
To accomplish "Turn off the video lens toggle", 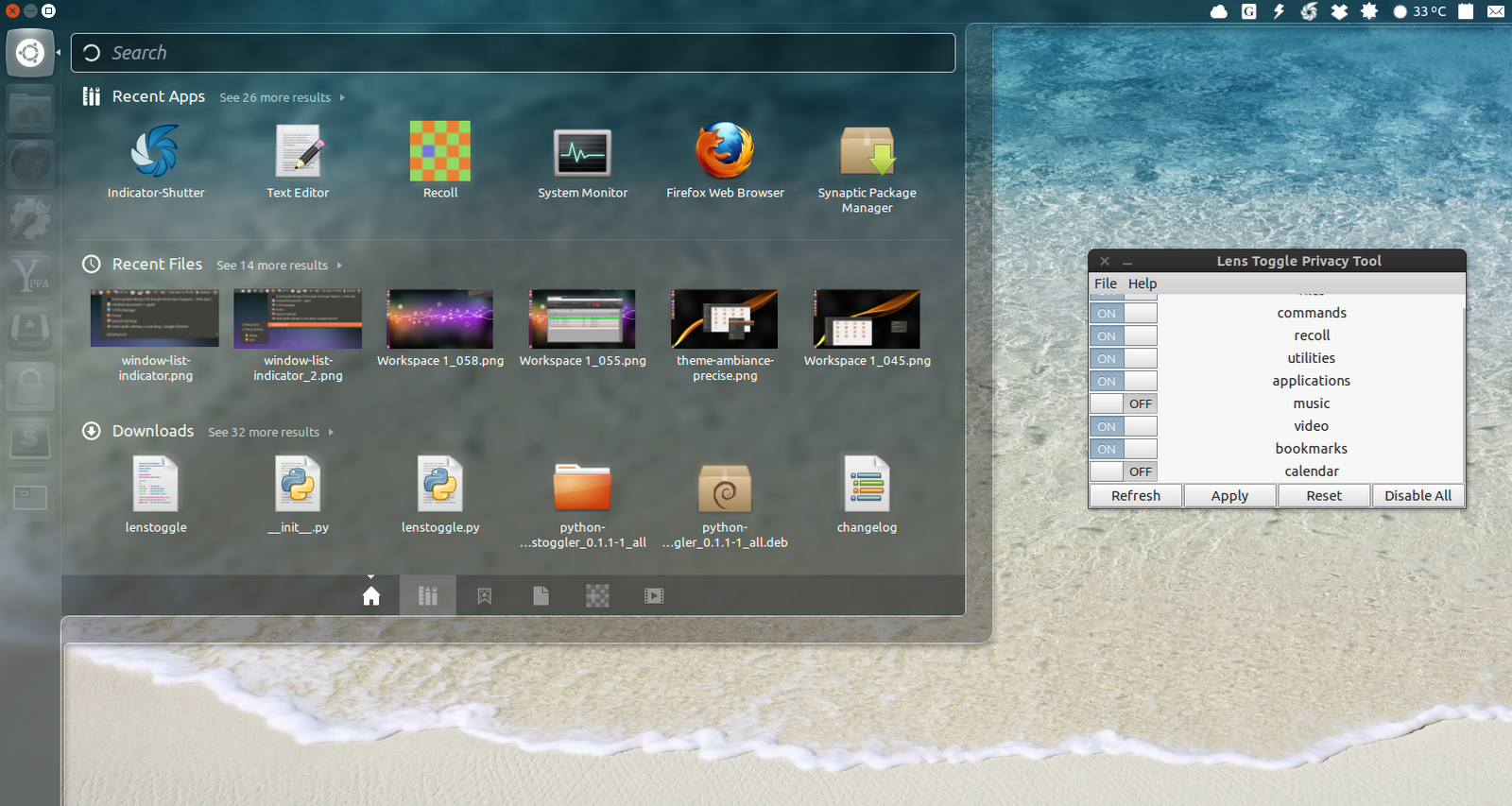I will [1124, 427].
